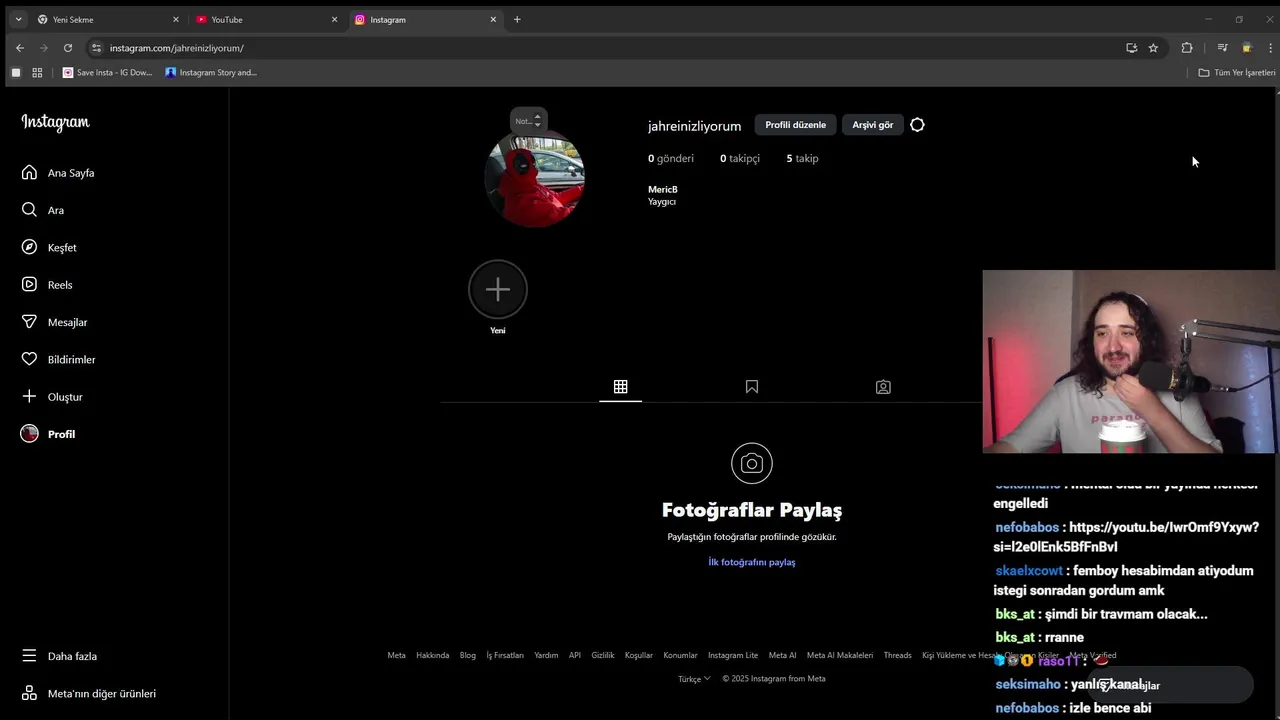Open the Türkçe language dropdown
The height and width of the screenshot is (720, 1280).
tap(694, 679)
